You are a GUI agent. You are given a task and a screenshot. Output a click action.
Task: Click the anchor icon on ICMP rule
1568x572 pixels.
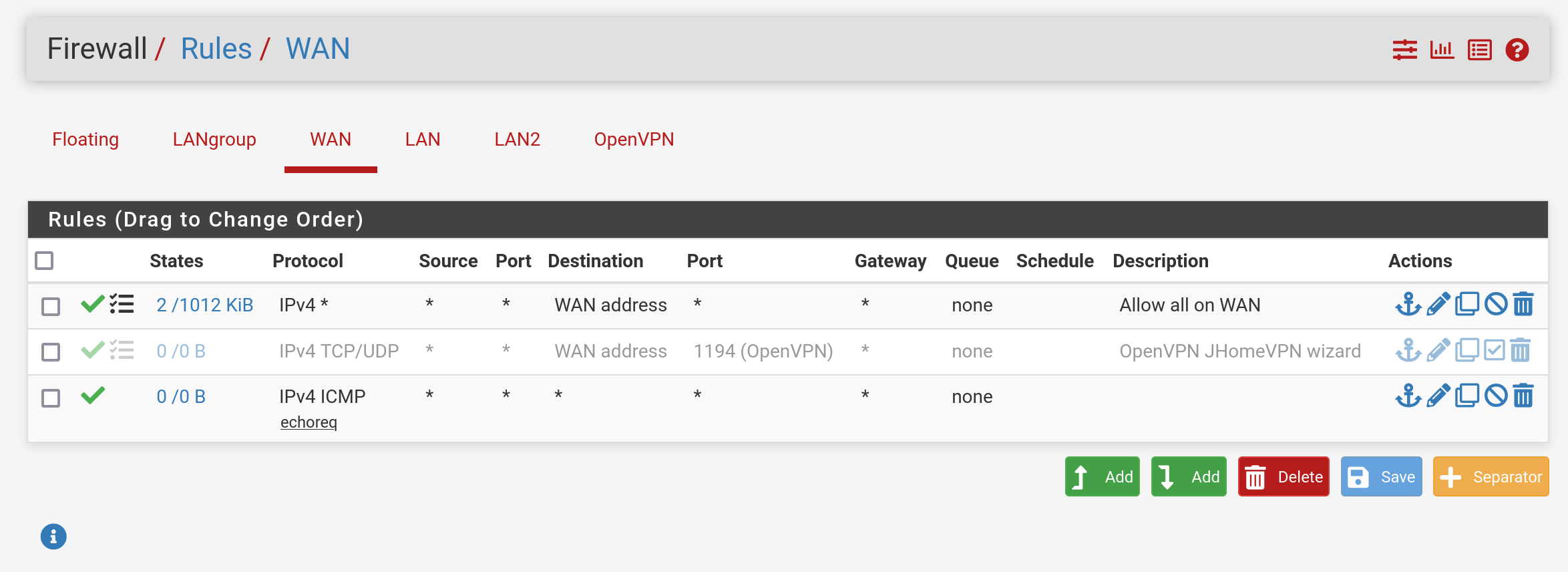click(x=1408, y=396)
